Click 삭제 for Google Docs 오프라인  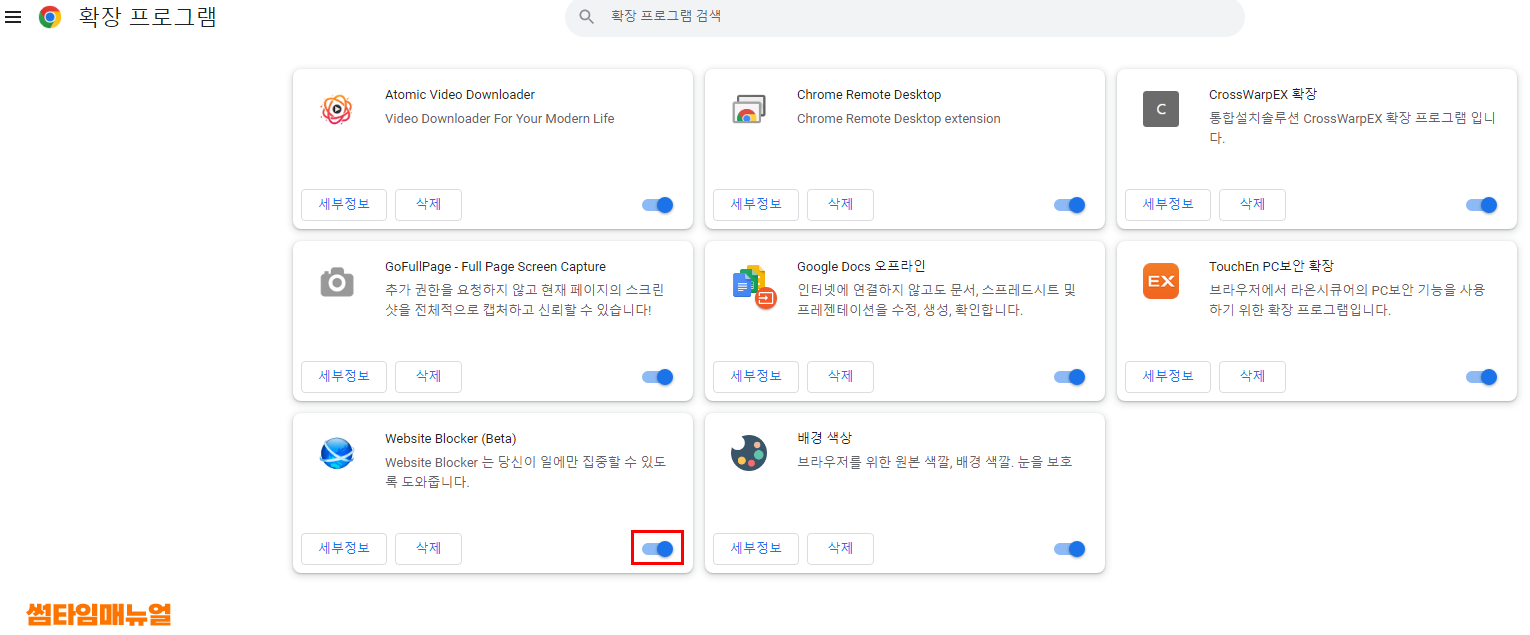[840, 377]
